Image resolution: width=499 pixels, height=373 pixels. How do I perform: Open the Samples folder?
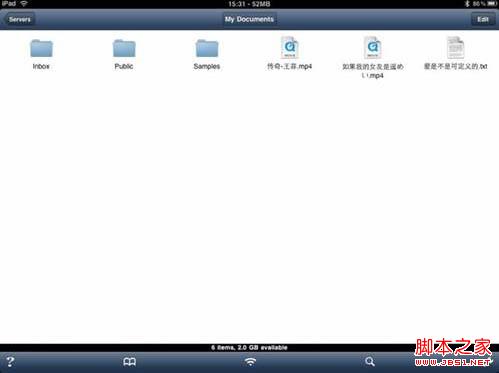[207, 48]
